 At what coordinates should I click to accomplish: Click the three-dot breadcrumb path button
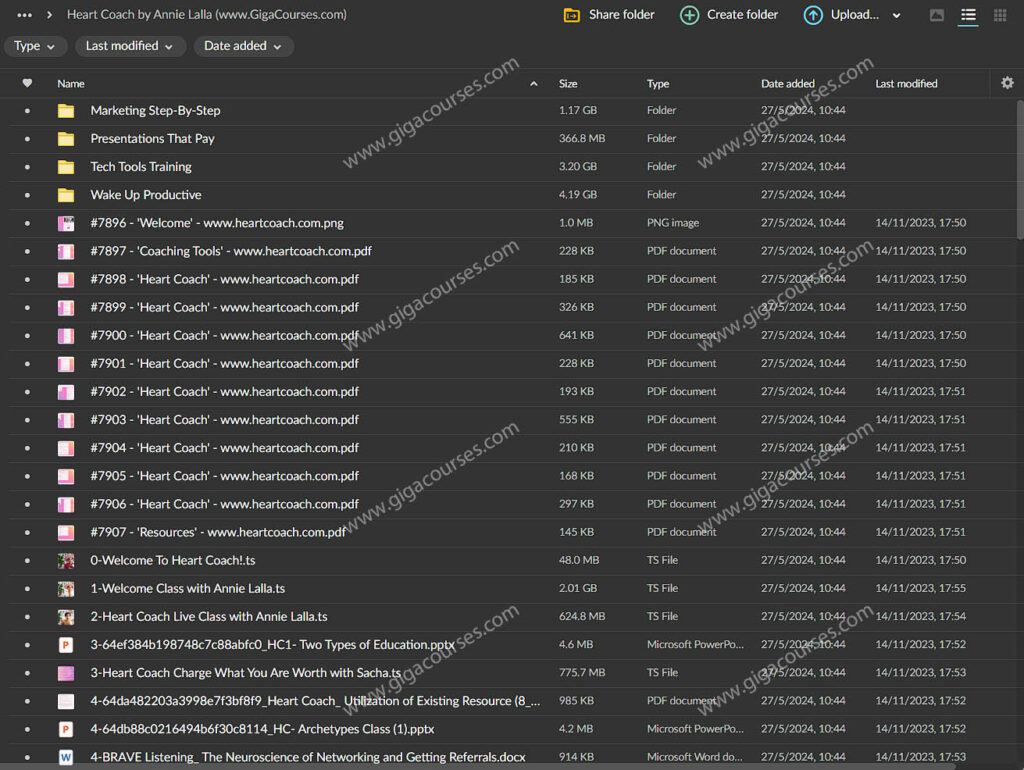coord(25,15)
